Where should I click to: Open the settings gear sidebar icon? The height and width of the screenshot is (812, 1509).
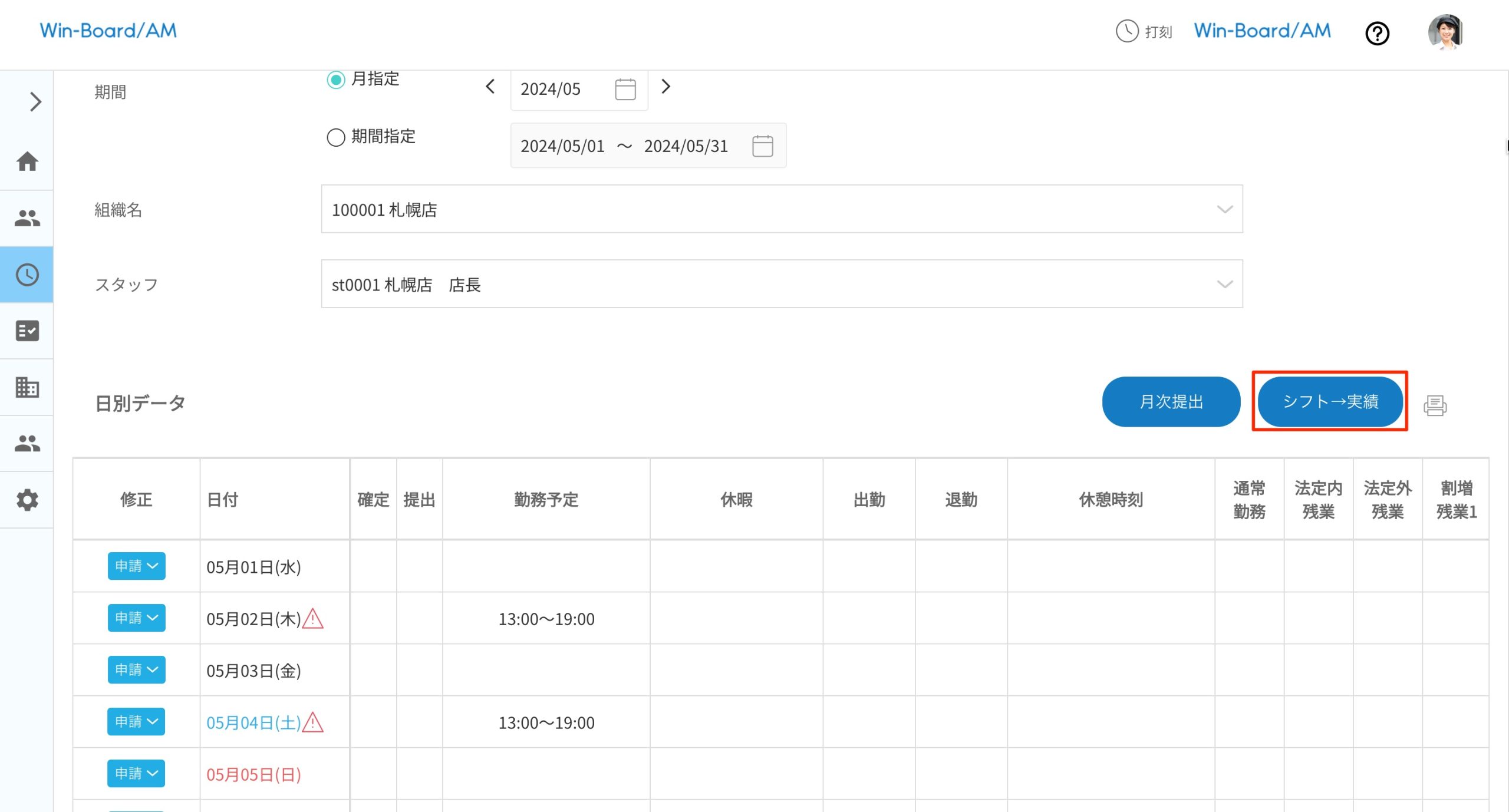click(27, 500)
